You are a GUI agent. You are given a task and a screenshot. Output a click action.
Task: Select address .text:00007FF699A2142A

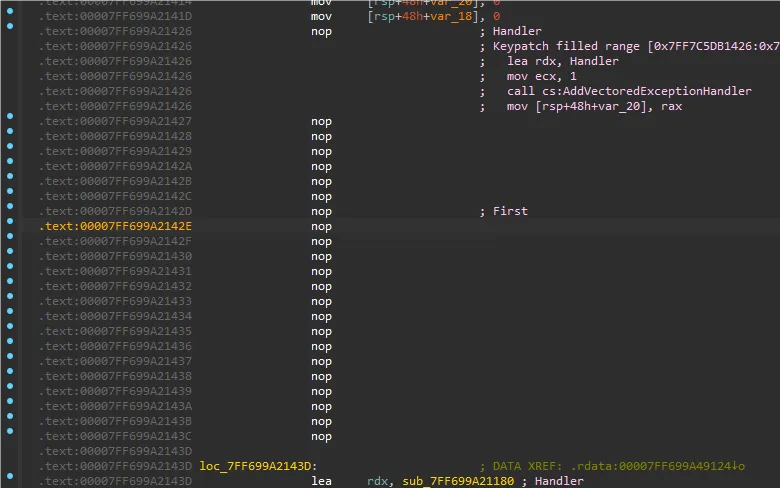pos(115,166)
